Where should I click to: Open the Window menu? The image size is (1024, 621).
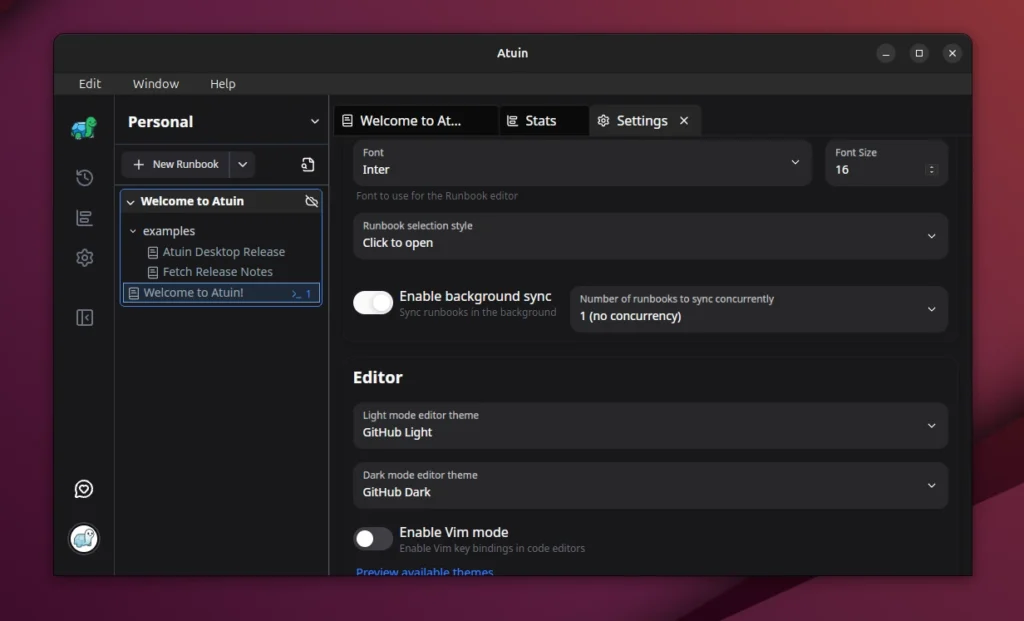[x=156, y=83]
